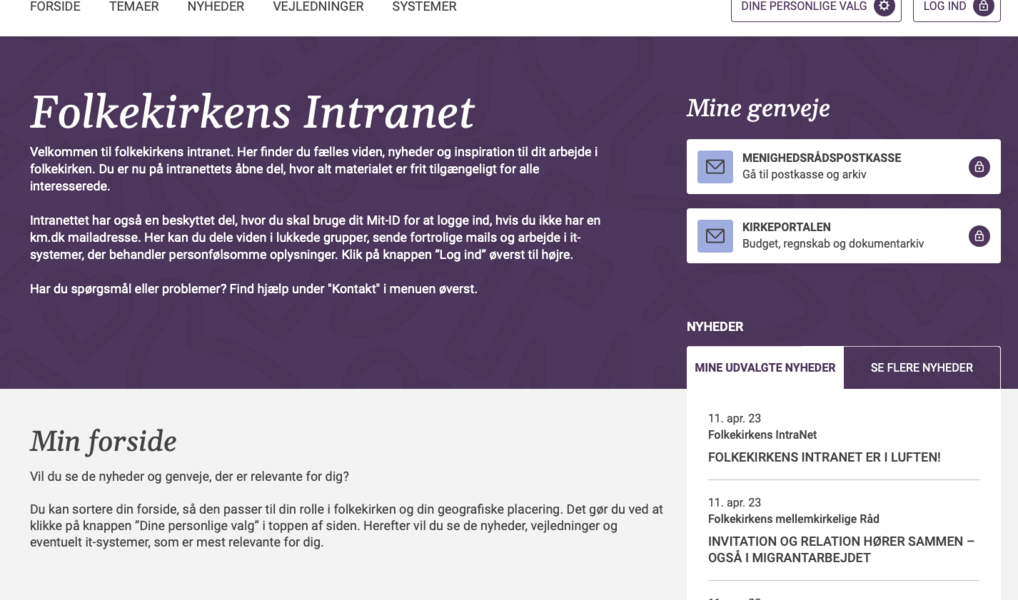The height and width of the screenshot is (600, 1018).
Task: Click the Folkekirkens Intranet main heading
Action: tap(252, 112)
